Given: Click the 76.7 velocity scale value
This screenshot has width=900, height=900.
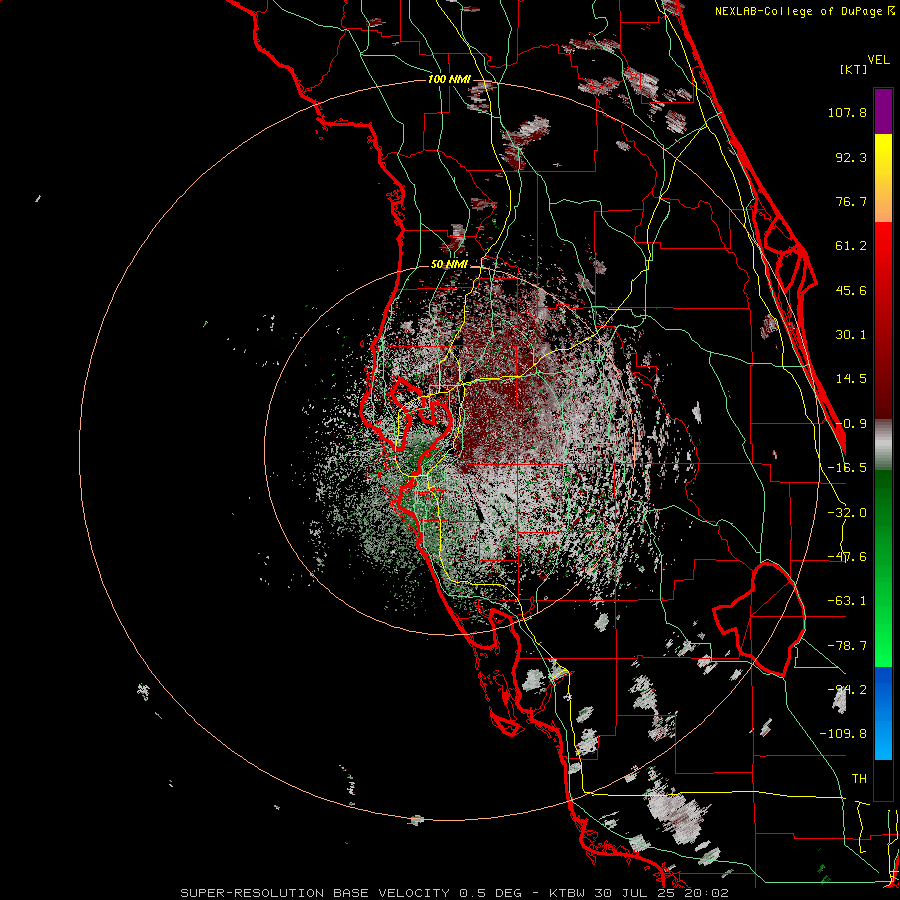Looking at the screenshot, I should pyautogui.click(x=851, y=201).
